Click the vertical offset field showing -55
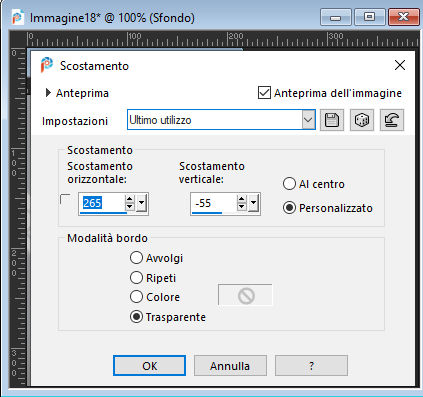 [x=214, y=203]
